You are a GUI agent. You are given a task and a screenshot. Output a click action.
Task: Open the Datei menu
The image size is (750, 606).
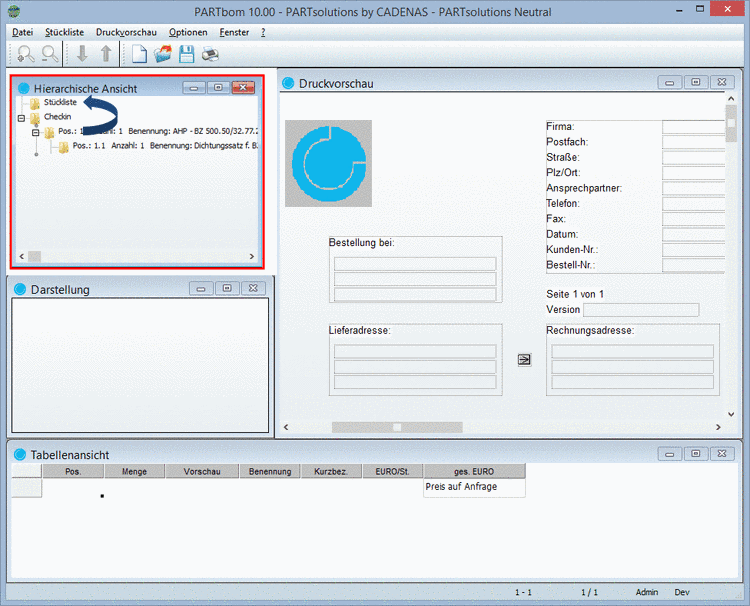pos(22,32)
